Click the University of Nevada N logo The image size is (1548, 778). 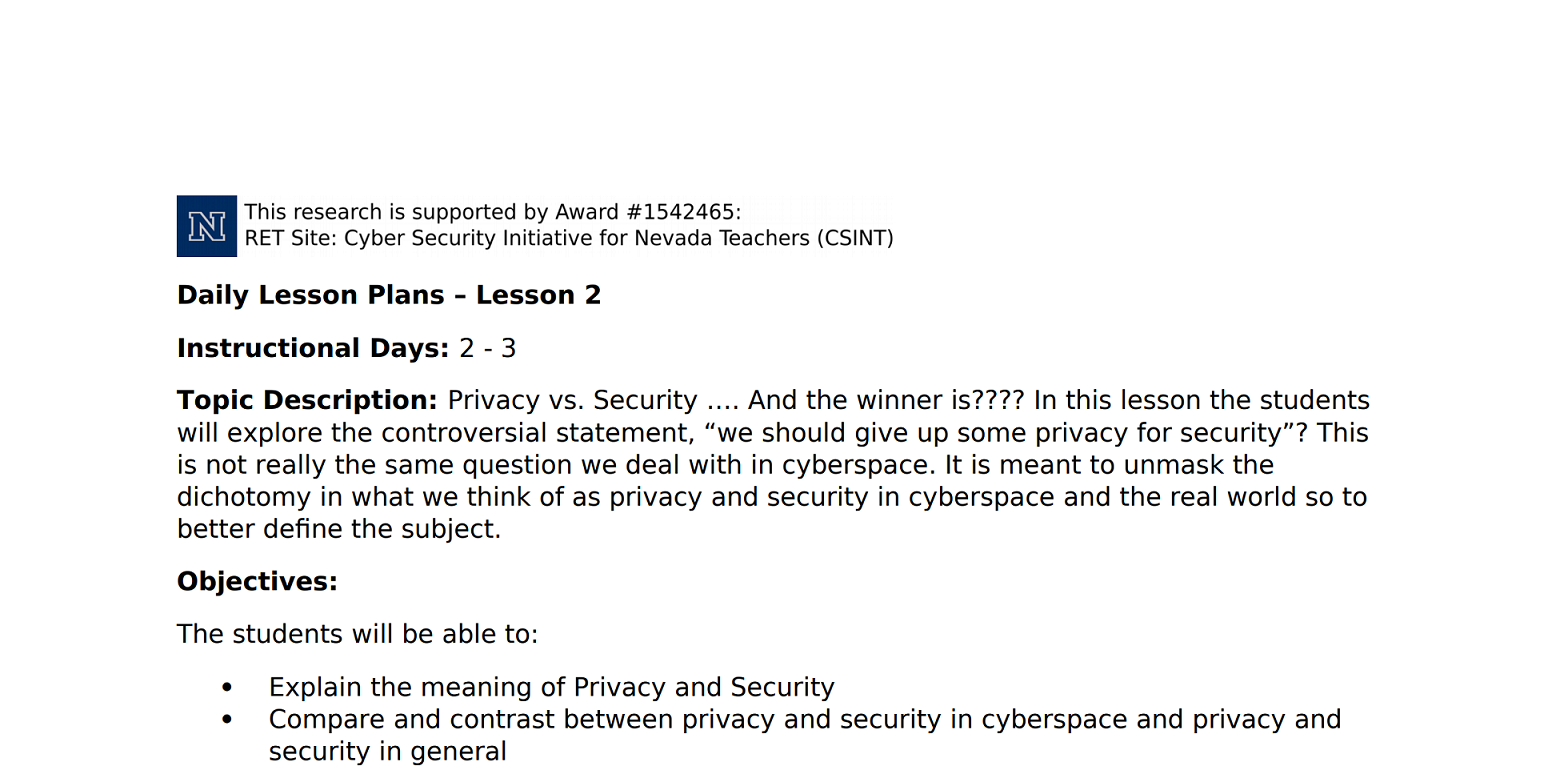(x=206, y=226)
